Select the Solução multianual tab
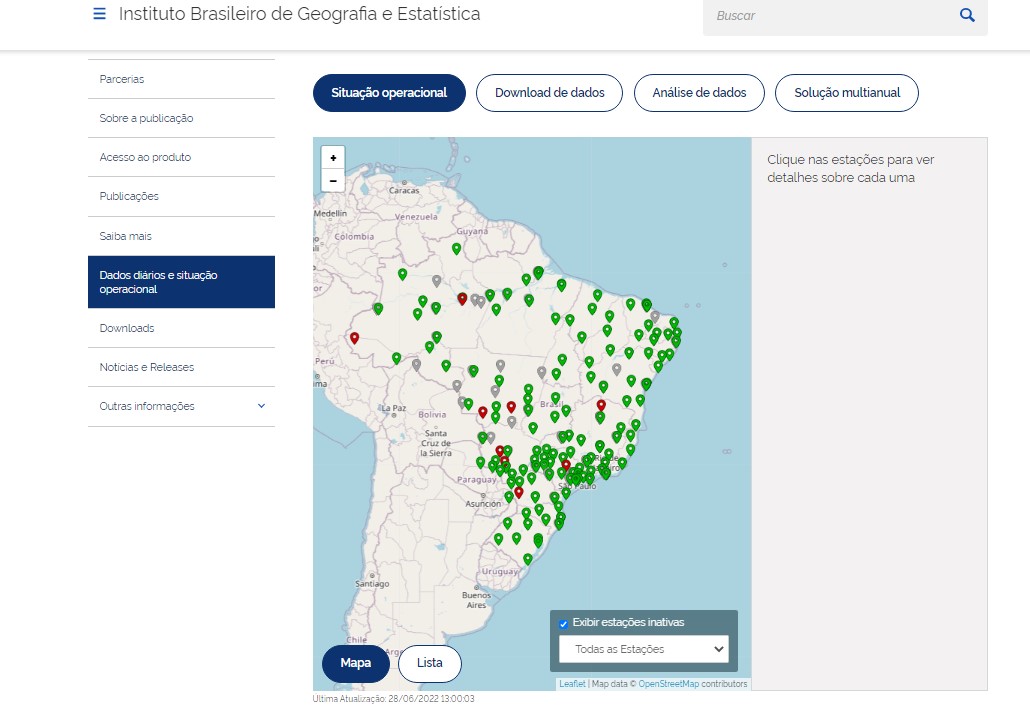Screen dimensions: 1030x707 (x=847, y=93)
